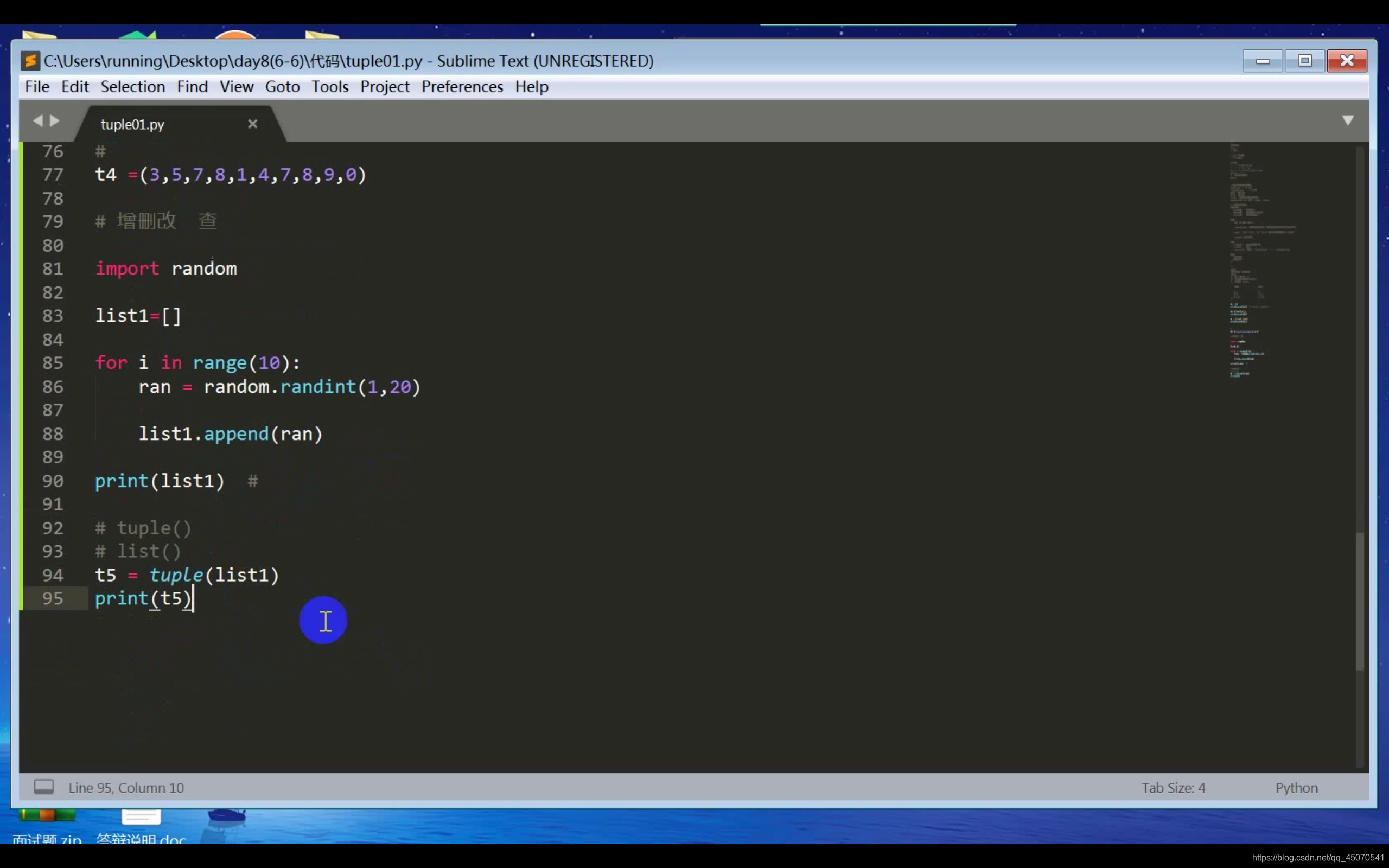This screenshot has width=1389, height=868.
Task: Change Tab Size 4 setting
Action: coord(1173,788)
